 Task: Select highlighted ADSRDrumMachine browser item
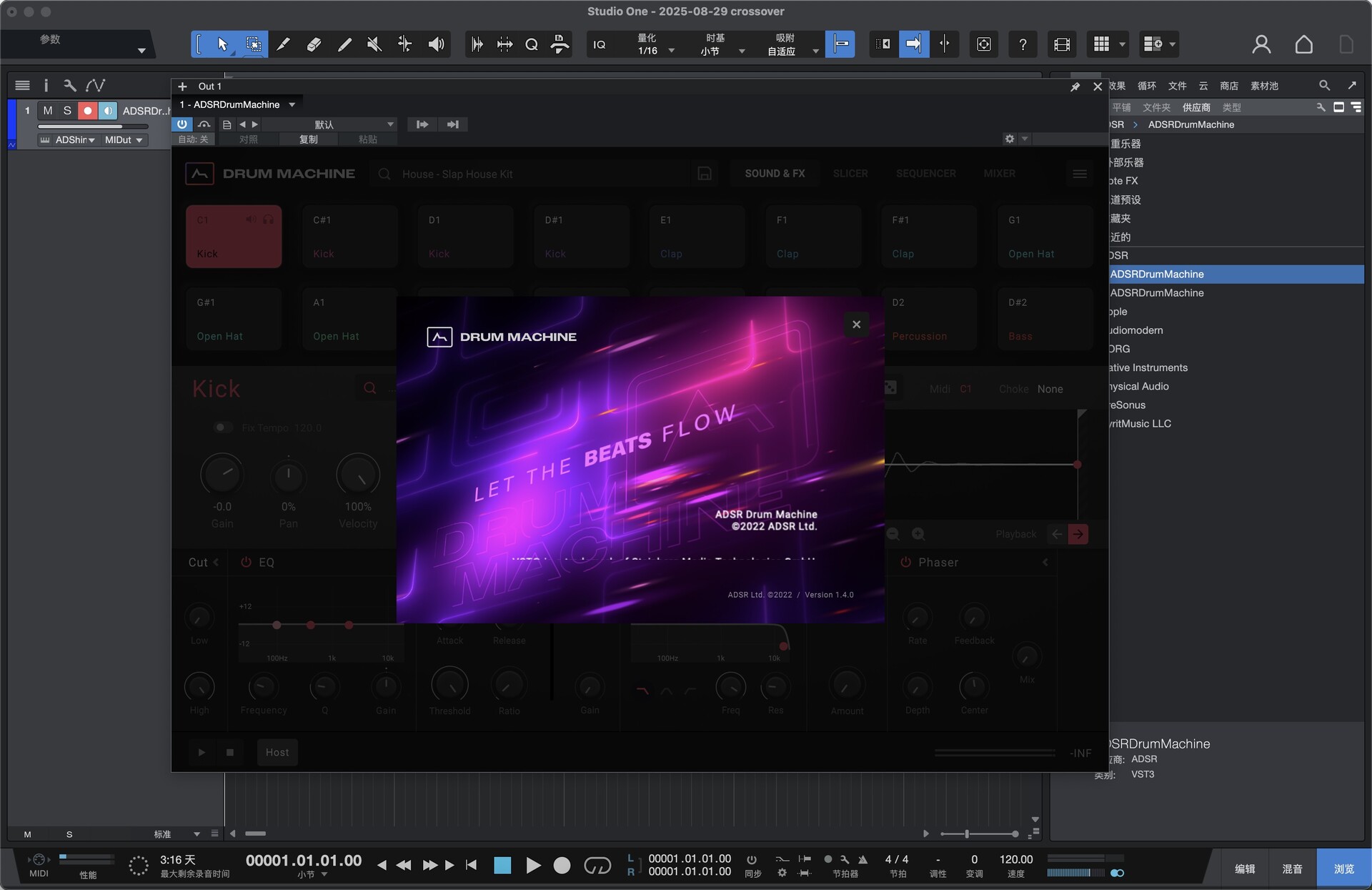point(1236,275)
